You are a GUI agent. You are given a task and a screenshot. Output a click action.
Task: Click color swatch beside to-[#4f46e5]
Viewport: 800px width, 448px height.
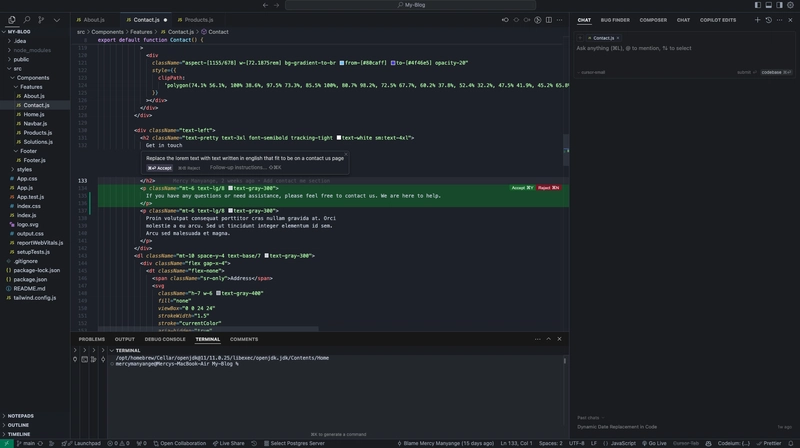coord(393,63)
